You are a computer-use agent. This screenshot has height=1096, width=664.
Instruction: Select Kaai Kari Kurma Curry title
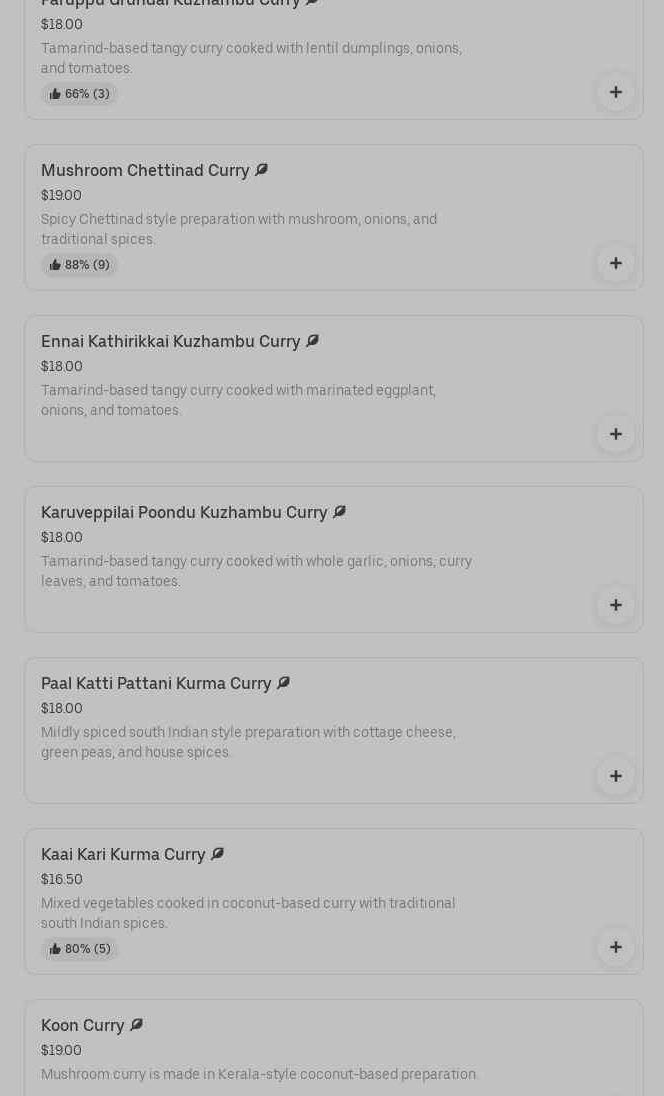point(123,855)
